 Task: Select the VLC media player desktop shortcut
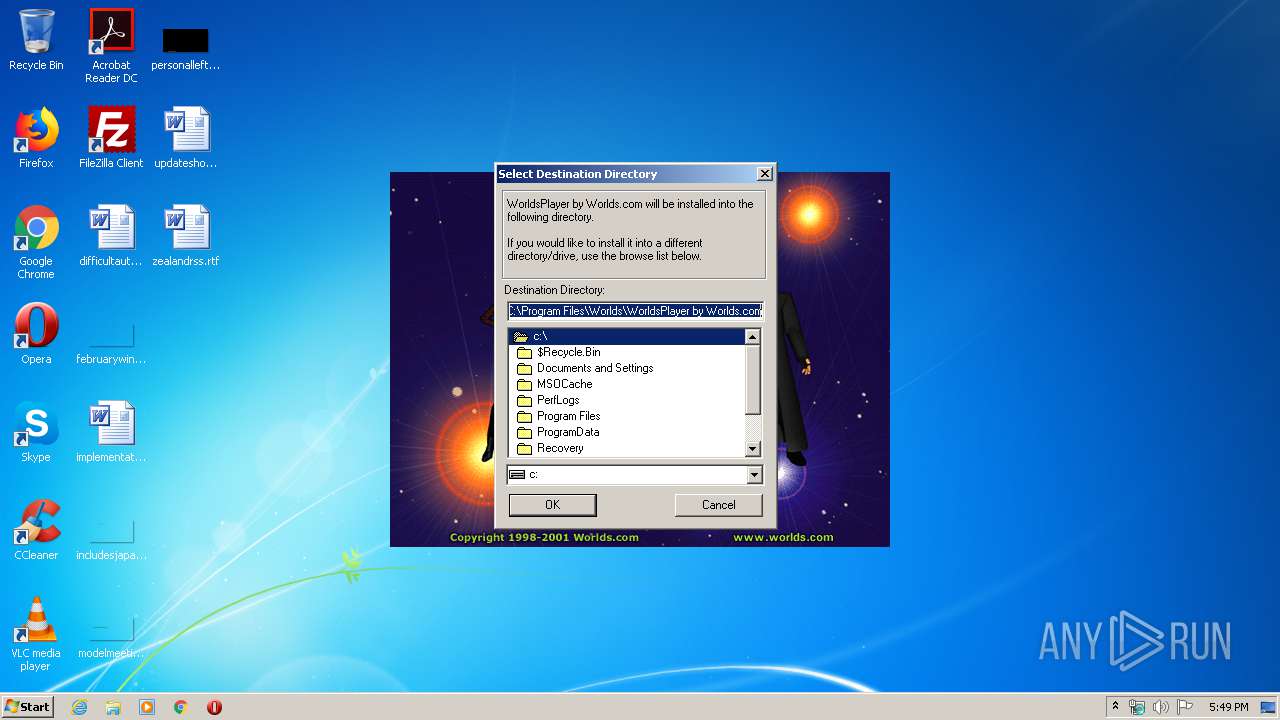[x=36, y=634]
